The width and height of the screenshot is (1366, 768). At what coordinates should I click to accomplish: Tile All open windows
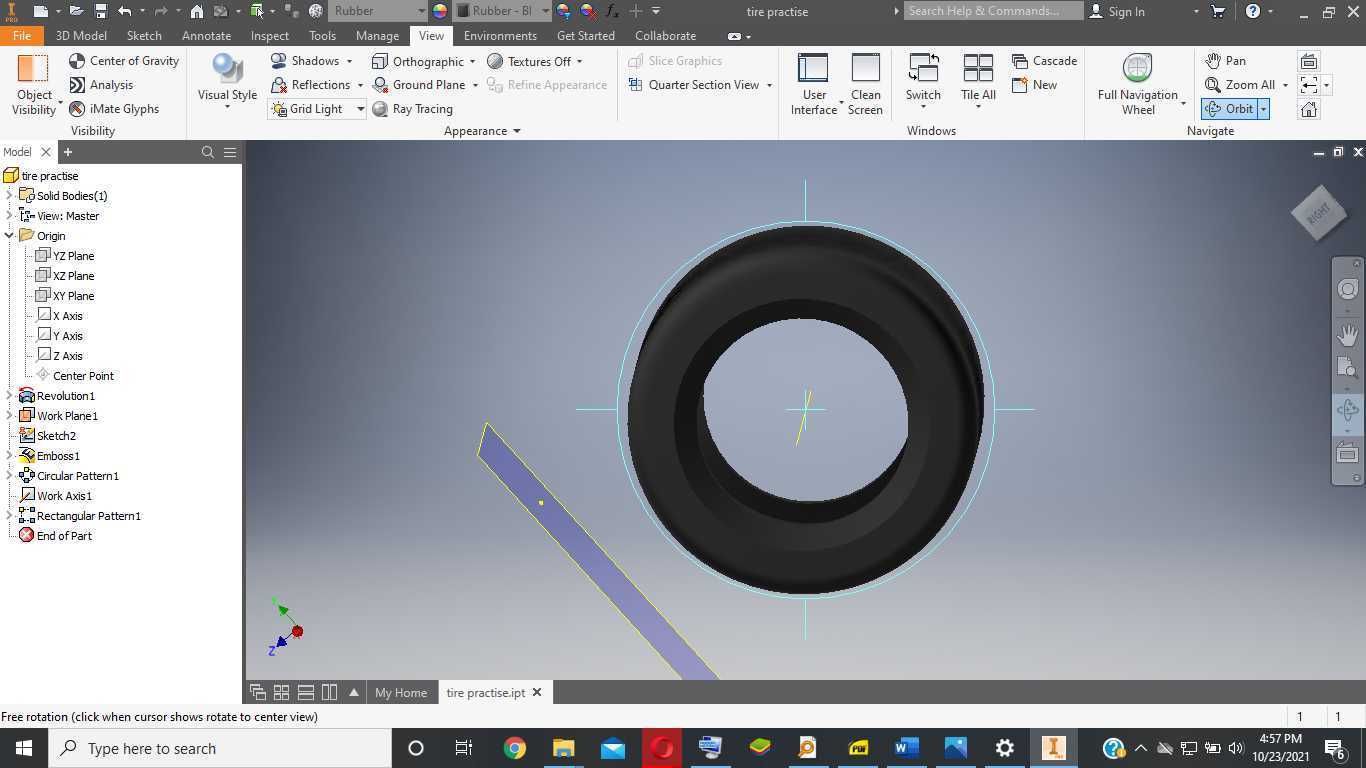tap(978, 82)
